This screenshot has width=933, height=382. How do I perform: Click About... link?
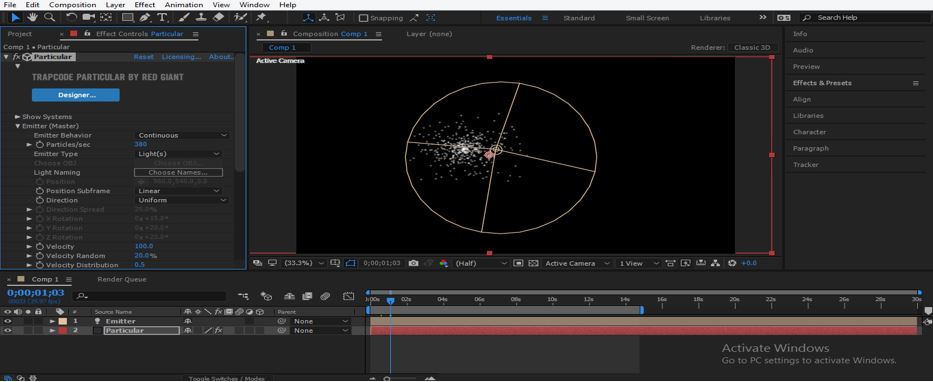pyautogui.click(x=221, y=57)
